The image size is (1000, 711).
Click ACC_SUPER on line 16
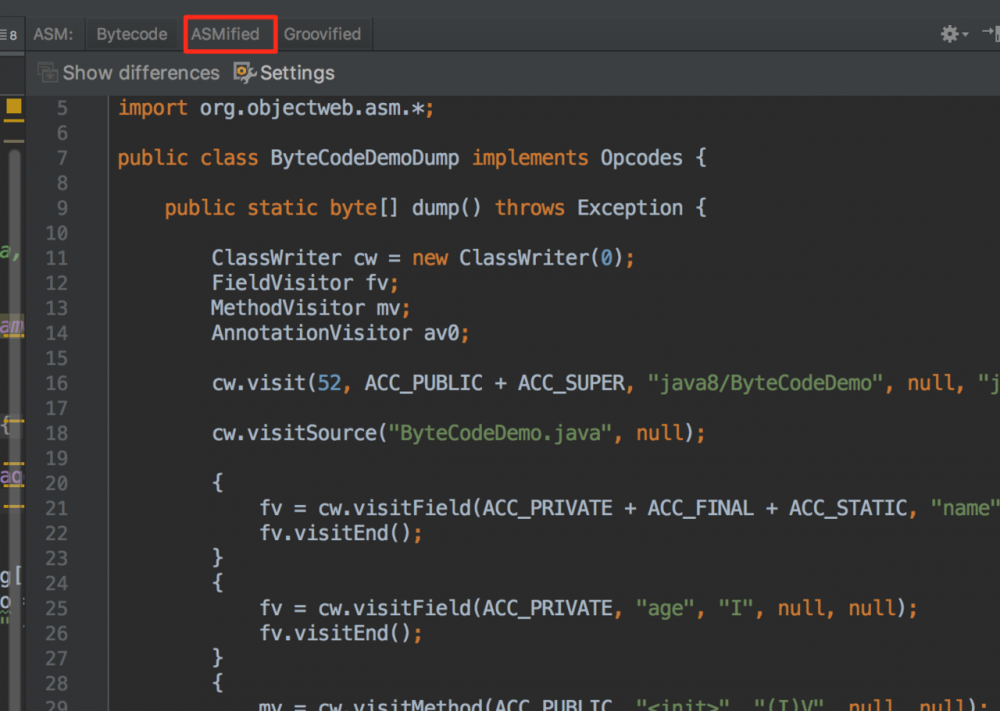pyautogui.click(x=571, y=383)
